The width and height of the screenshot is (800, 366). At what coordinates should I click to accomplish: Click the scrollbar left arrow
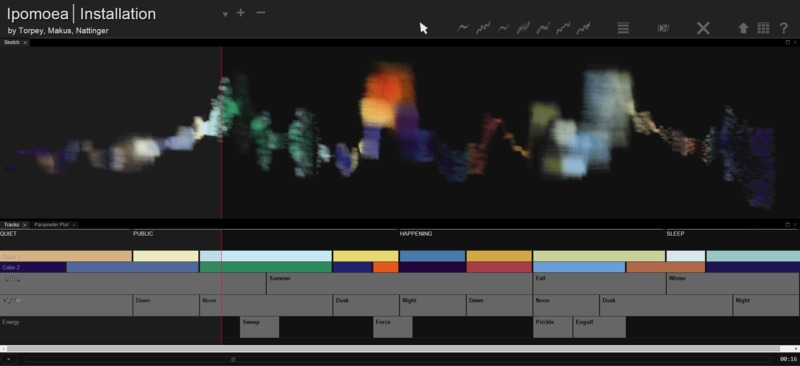point(3,349)
